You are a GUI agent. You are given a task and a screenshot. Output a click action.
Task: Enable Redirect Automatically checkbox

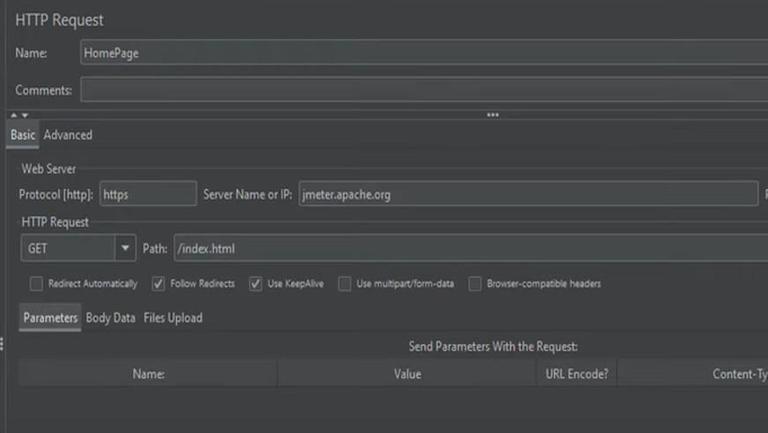pos(37,284)
